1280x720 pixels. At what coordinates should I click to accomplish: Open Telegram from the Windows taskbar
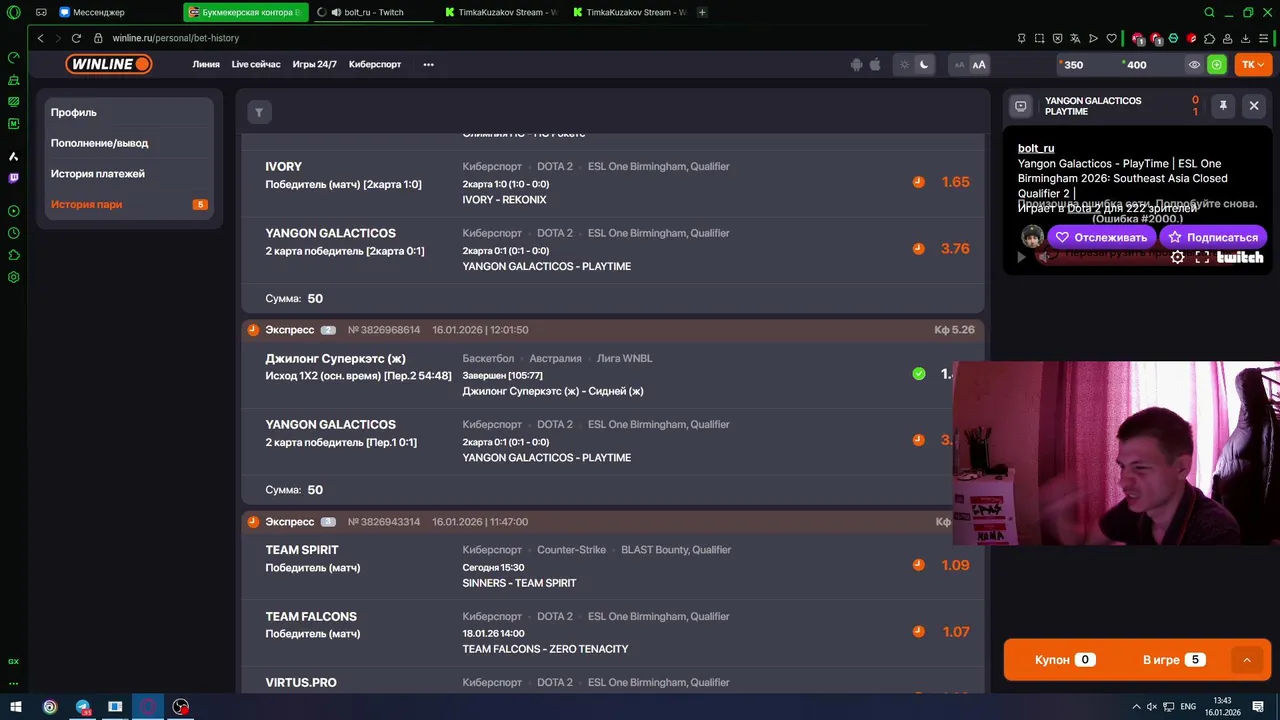(83, 707)
